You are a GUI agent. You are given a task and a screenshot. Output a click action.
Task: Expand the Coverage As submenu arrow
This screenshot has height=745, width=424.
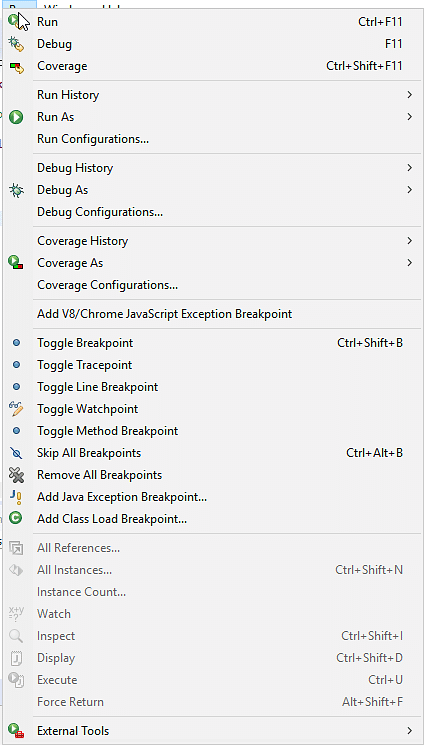tap(409, 263)
